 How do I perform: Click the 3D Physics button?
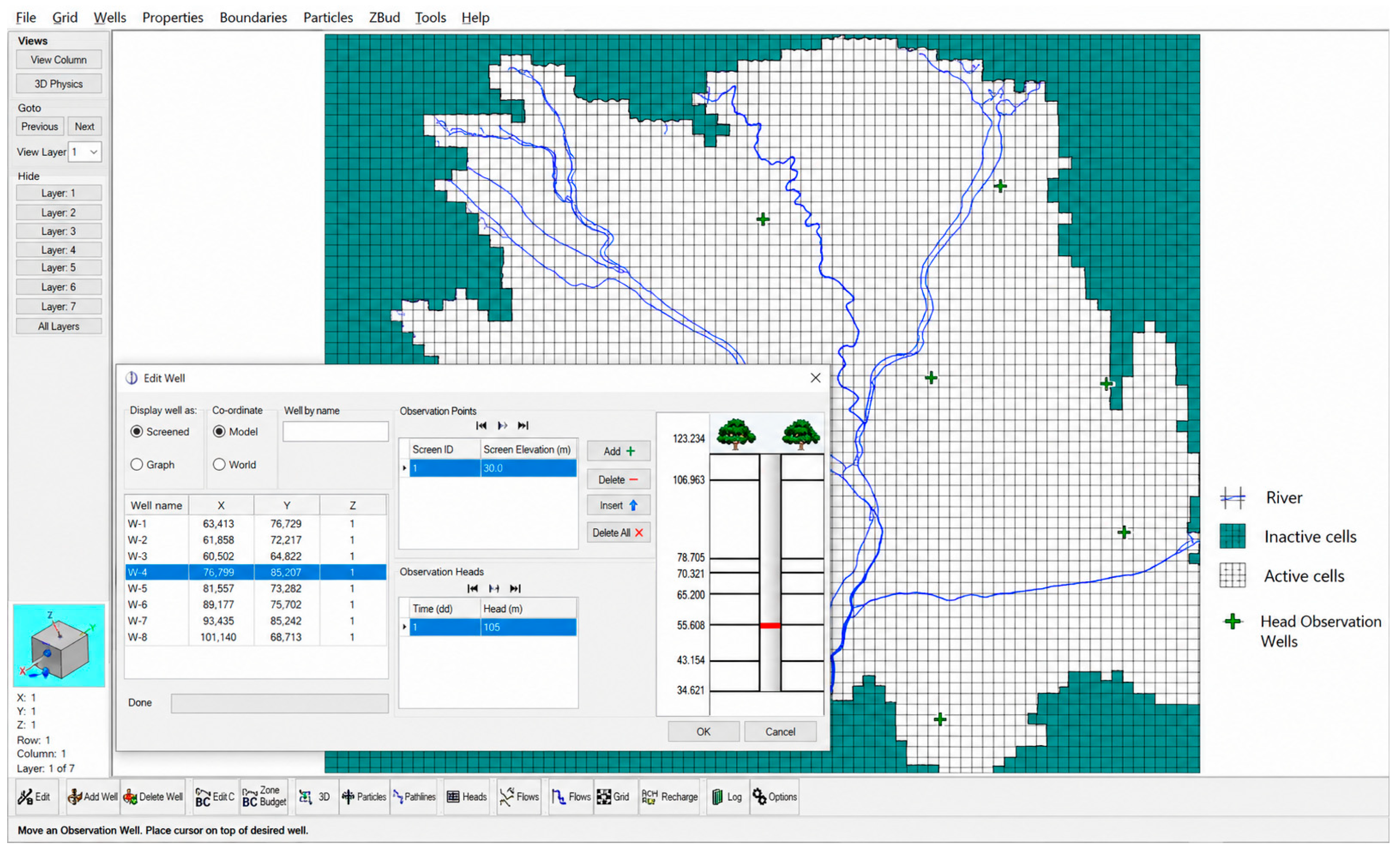[x=59, y=84]
